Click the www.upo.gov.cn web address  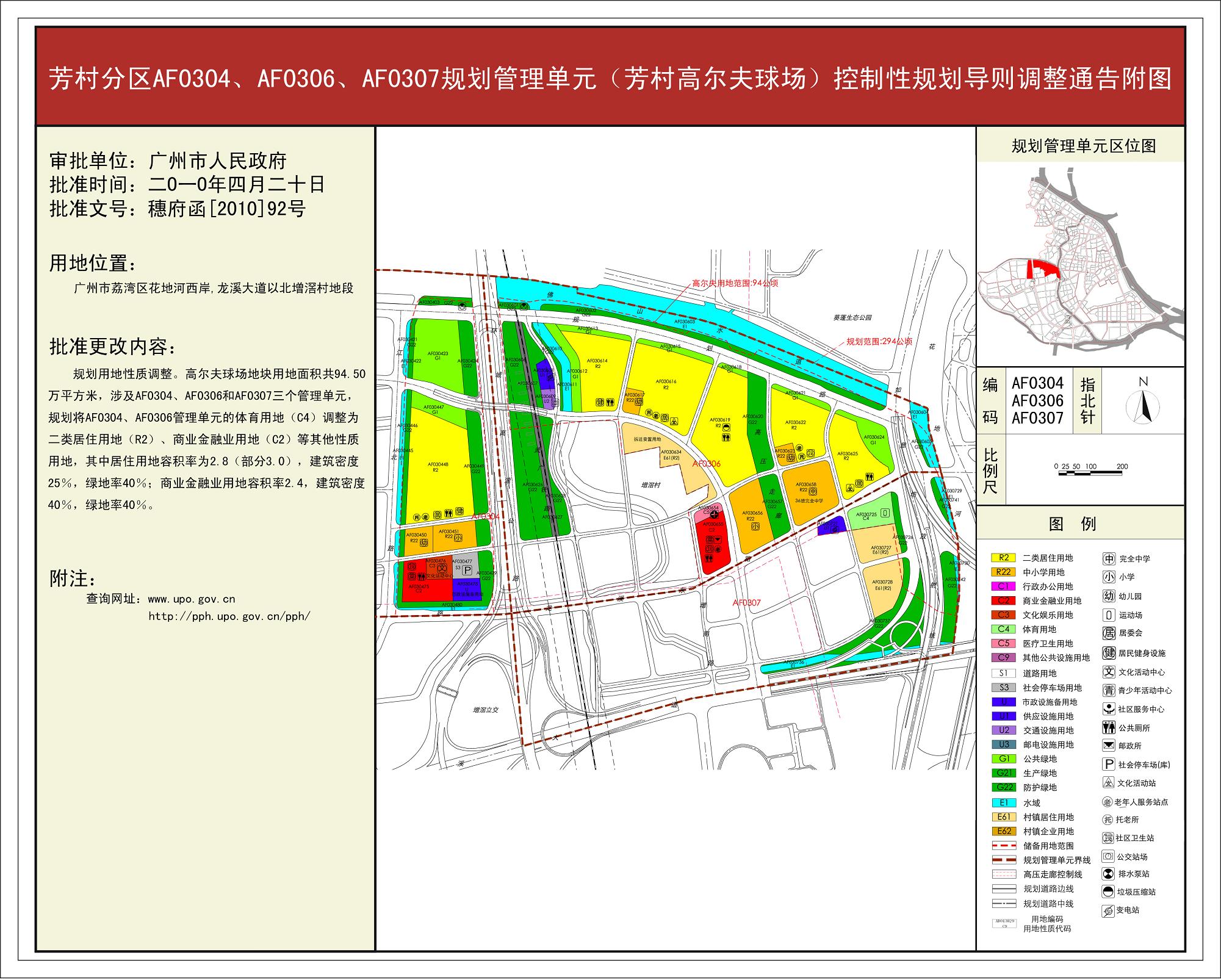(x=191, y=599)
